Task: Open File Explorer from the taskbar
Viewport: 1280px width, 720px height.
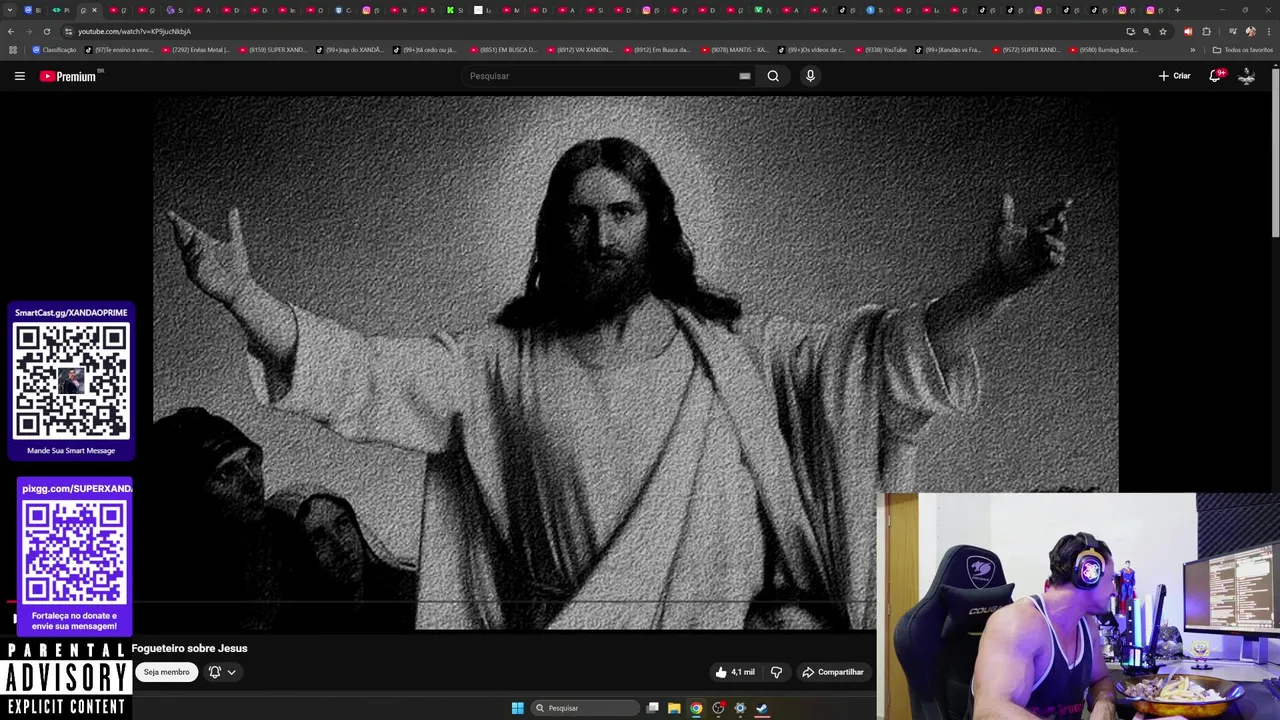Action: 674,708
